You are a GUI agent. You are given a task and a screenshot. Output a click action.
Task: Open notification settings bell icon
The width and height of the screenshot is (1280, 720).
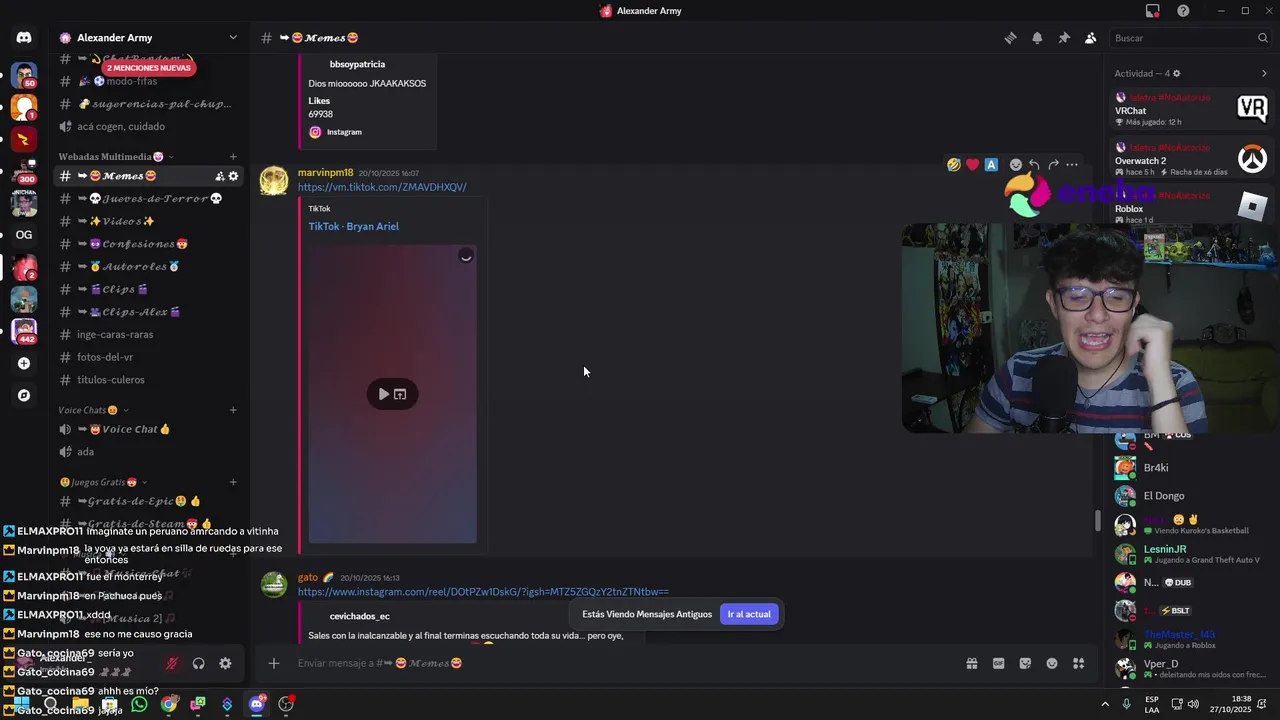(1037, 38)
